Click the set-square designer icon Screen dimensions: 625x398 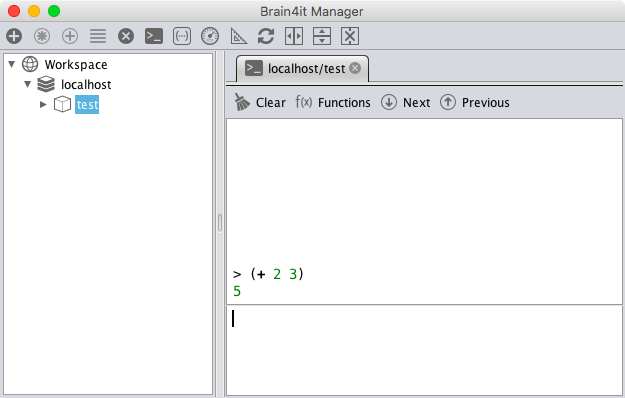click(238, 36)
